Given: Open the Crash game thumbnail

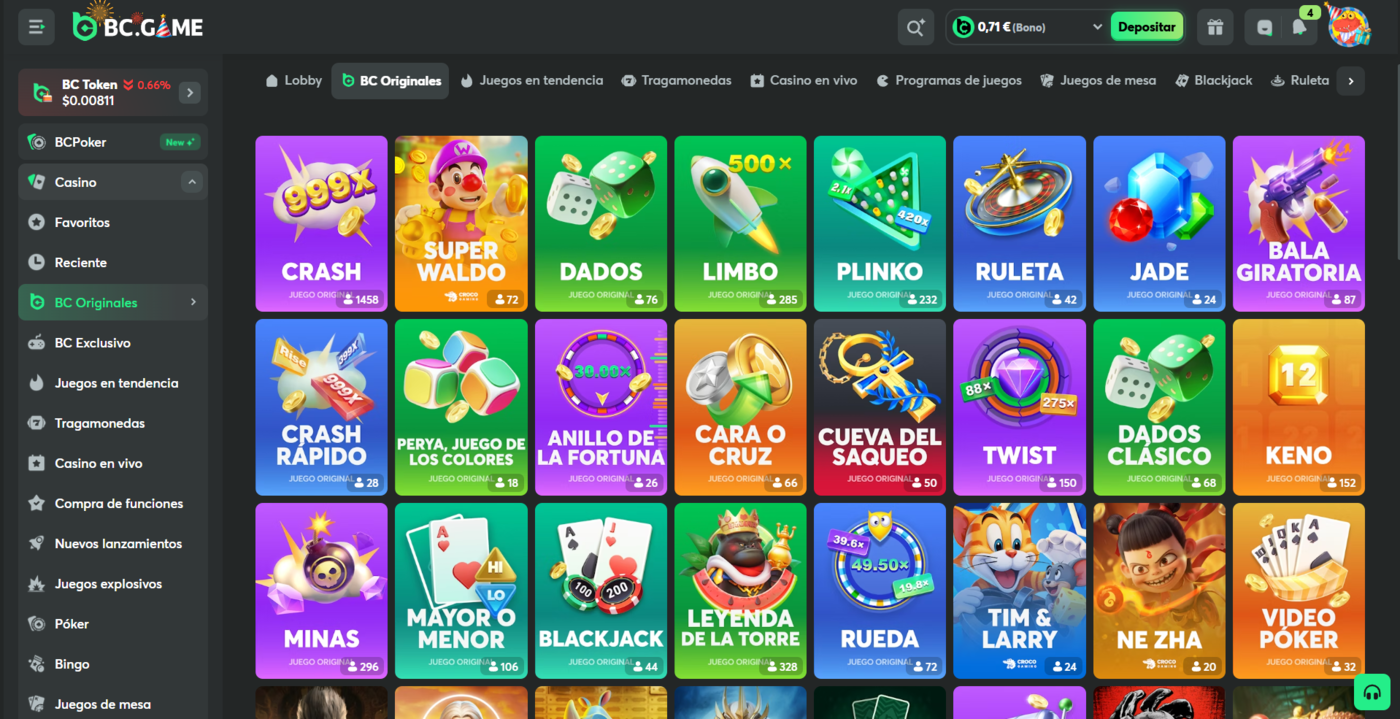Looking at the screenshot, I should [x=321, y=223].
